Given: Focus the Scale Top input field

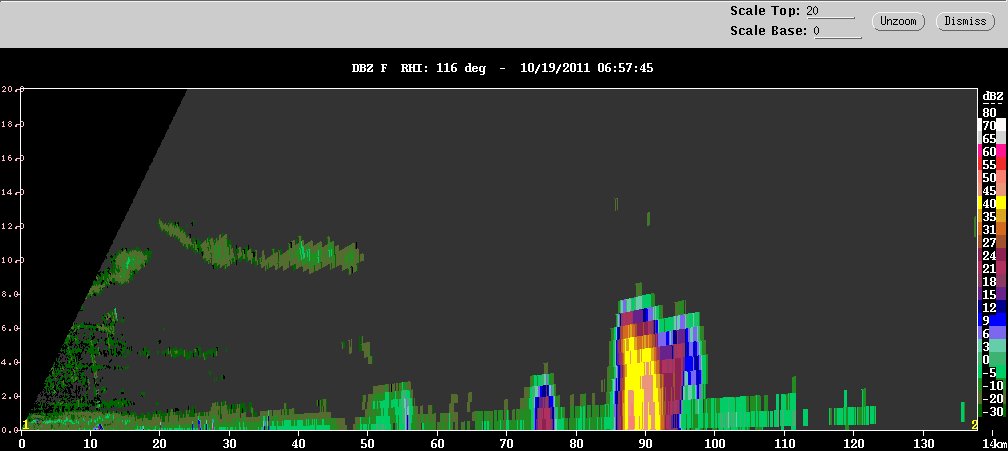Looking at the screenshot, I should 831,12.
